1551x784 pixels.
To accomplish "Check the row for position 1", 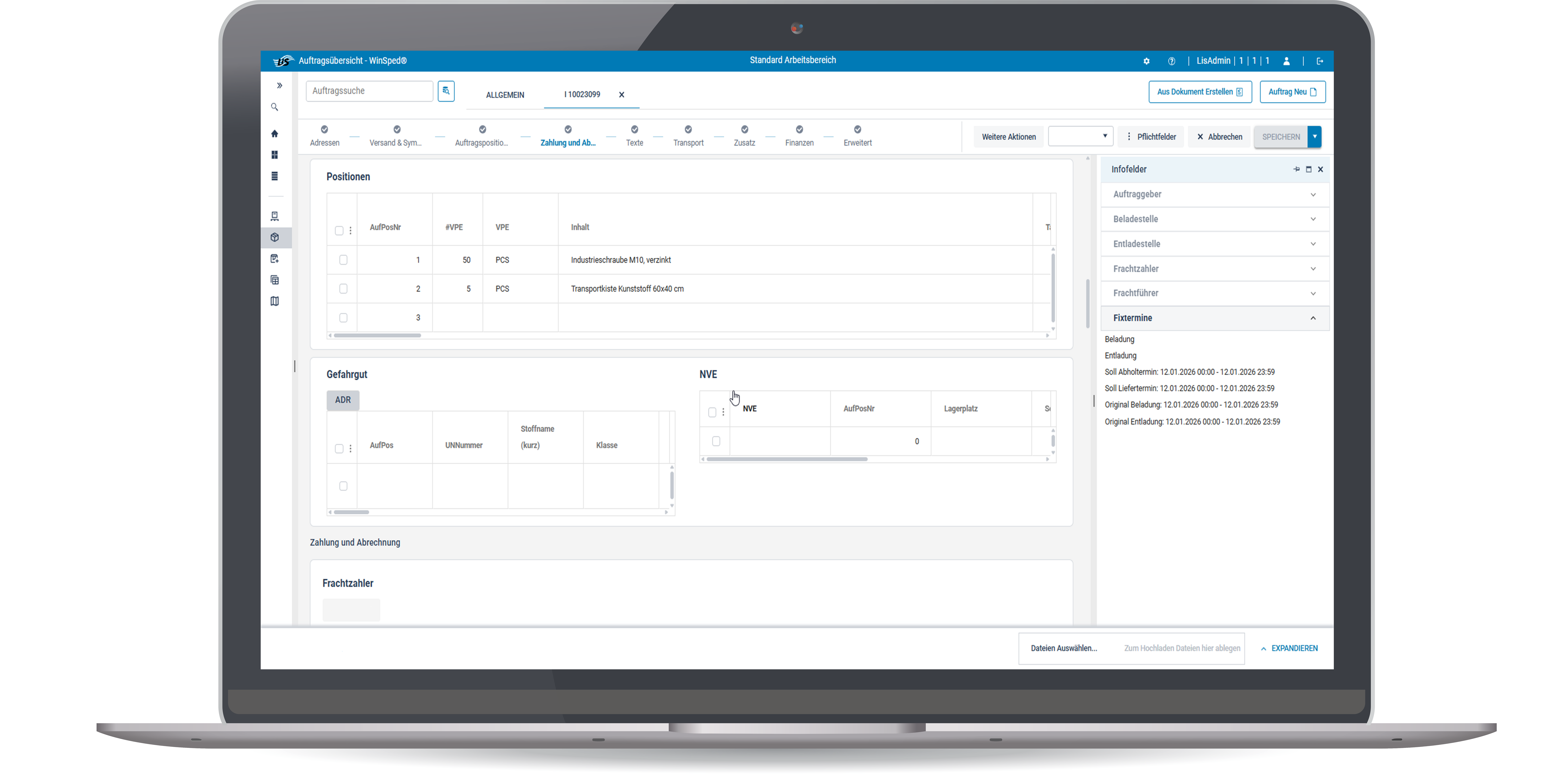I will click(343, 260).
